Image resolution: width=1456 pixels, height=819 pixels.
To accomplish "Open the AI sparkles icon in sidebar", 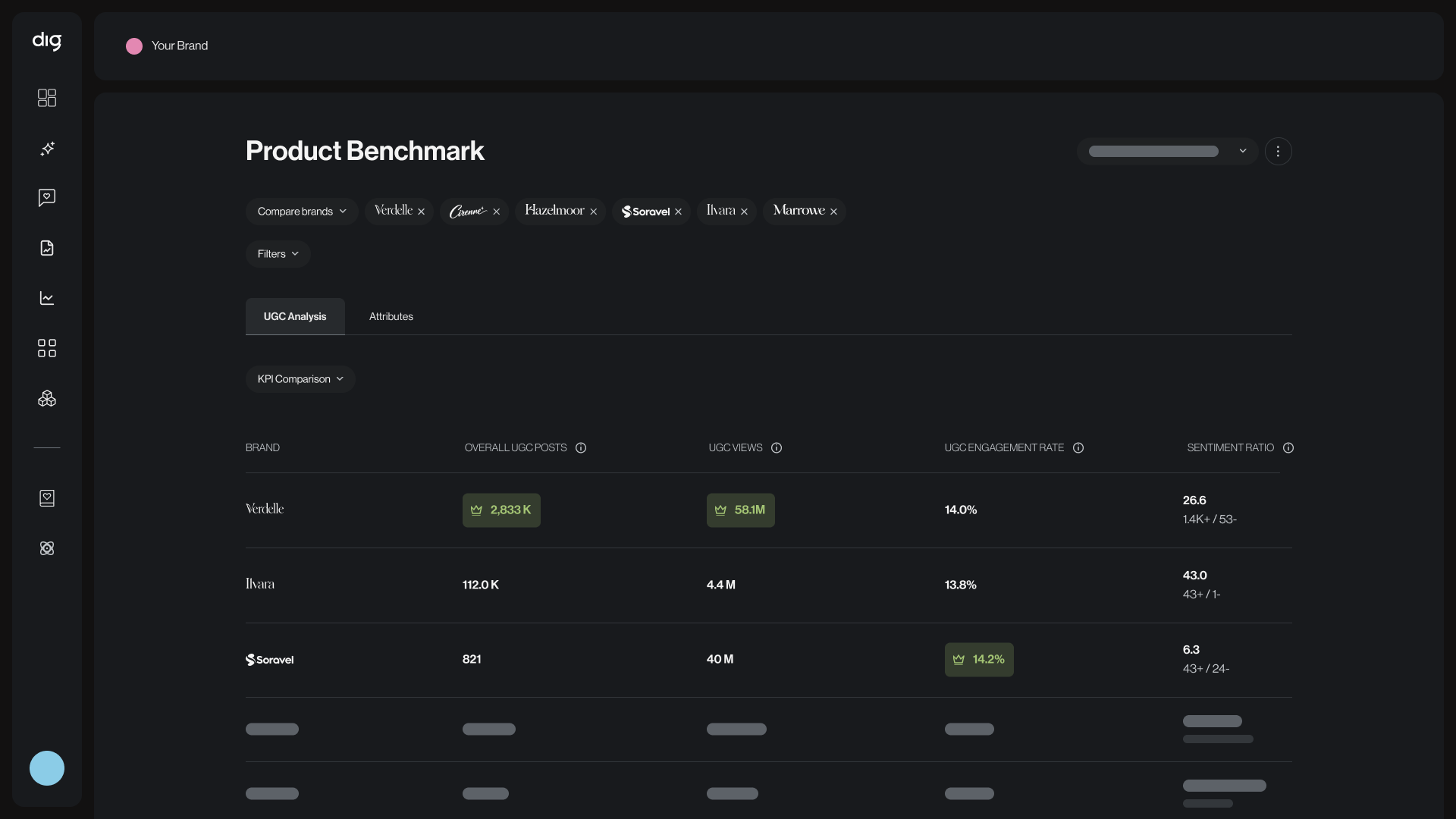I will pyautogui.click(x=47, y=148).
